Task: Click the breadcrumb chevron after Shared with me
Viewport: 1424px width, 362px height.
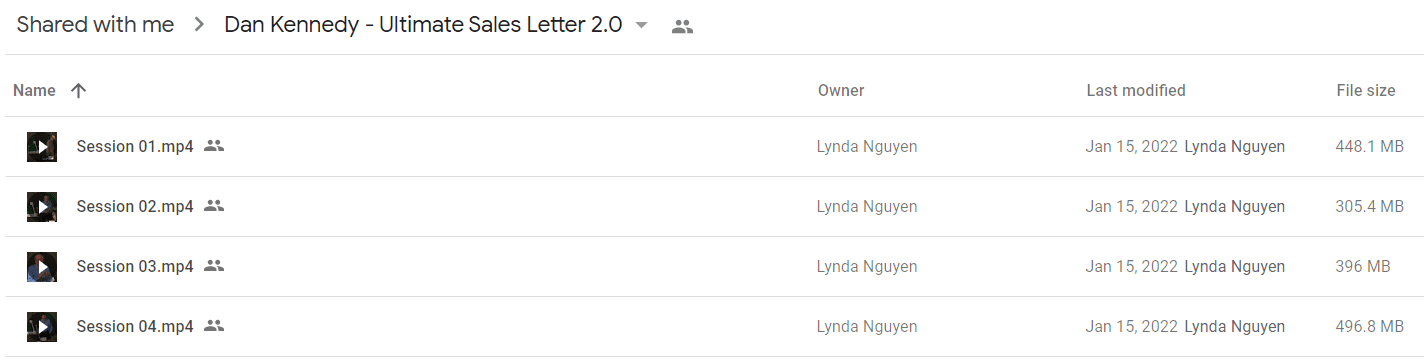Action: tap(199, 26)
